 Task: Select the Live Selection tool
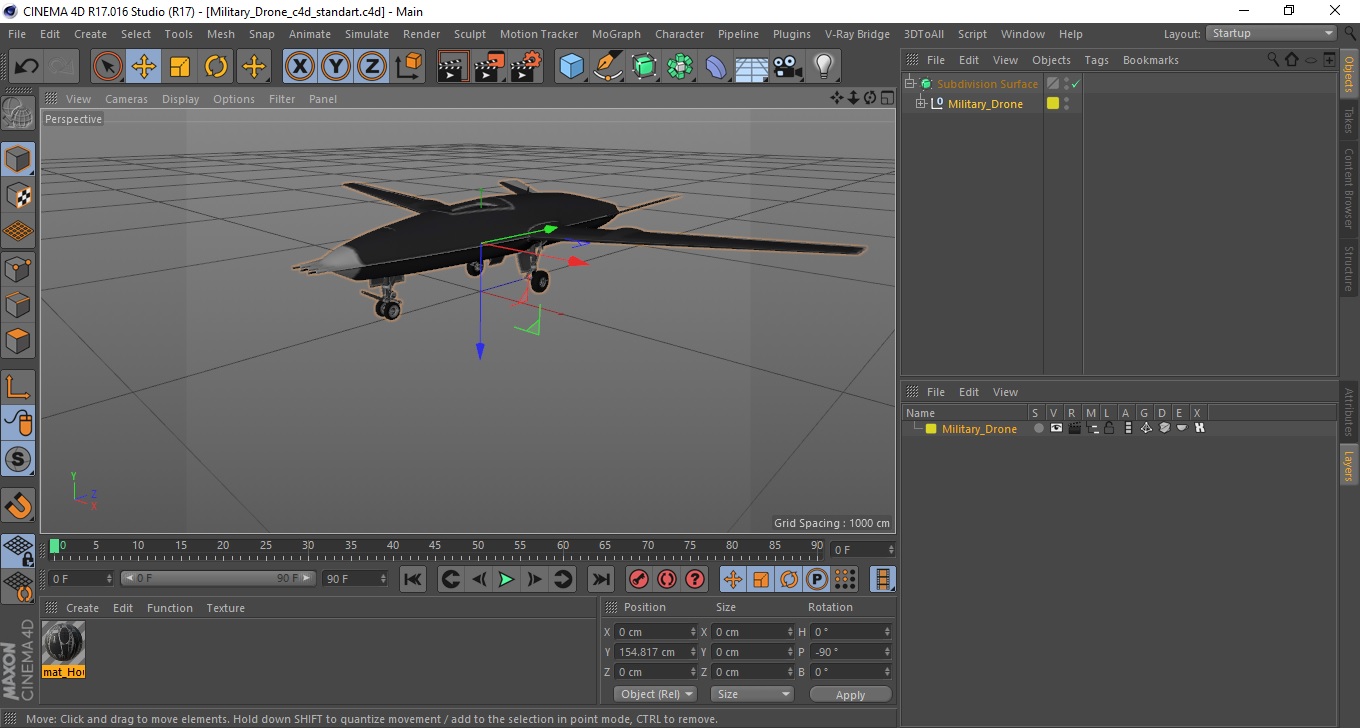108,67
